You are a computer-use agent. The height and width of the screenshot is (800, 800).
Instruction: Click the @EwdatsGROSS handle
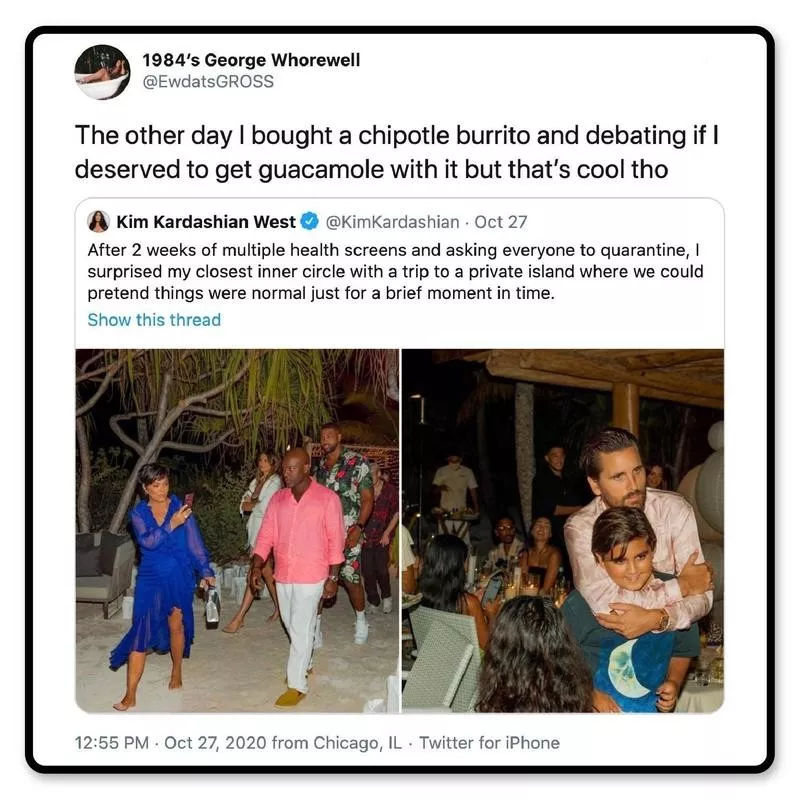[x=208, y=81]
